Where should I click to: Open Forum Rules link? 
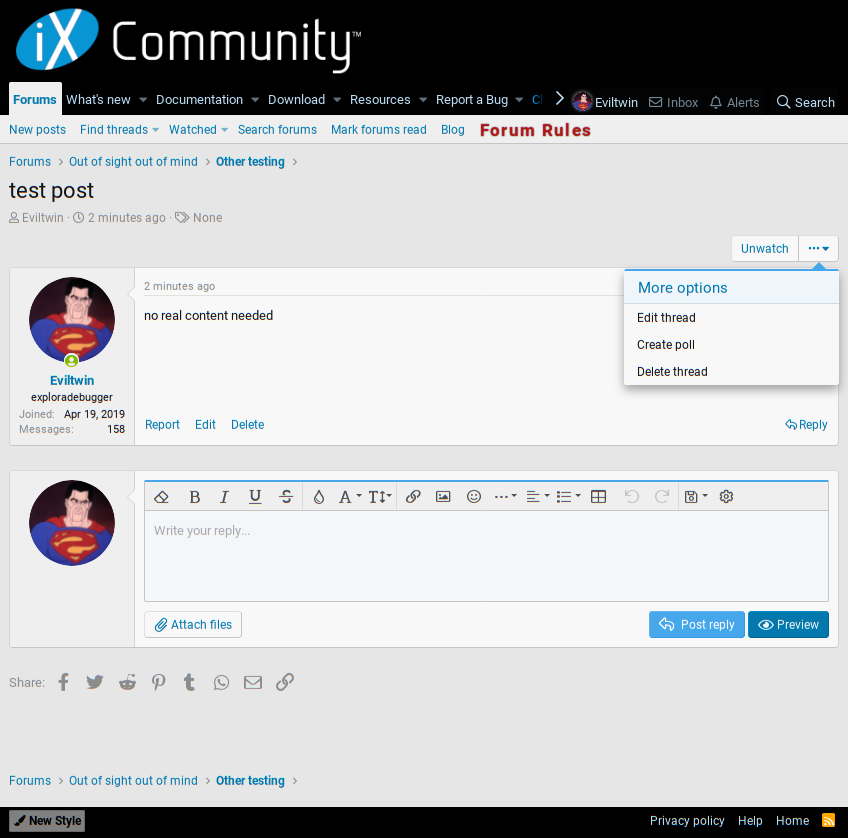click(535, 130)
